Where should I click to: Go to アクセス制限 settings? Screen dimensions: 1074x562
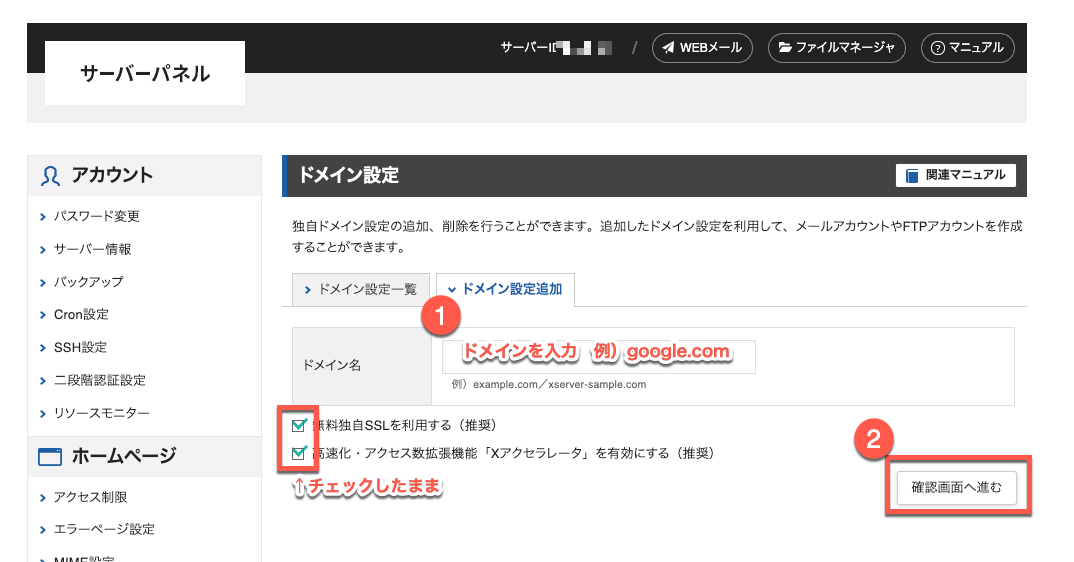[x=90, y=497]
